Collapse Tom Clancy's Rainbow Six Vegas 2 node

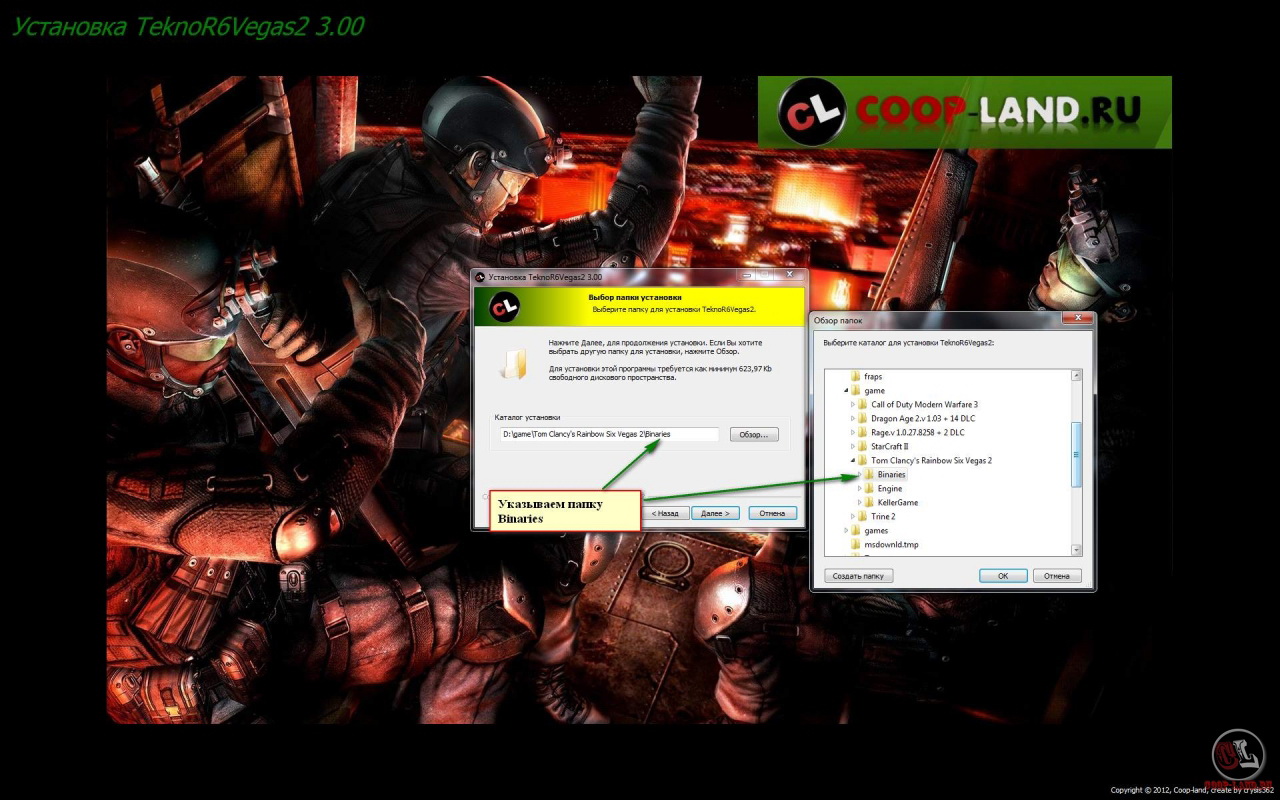[853, 460]
